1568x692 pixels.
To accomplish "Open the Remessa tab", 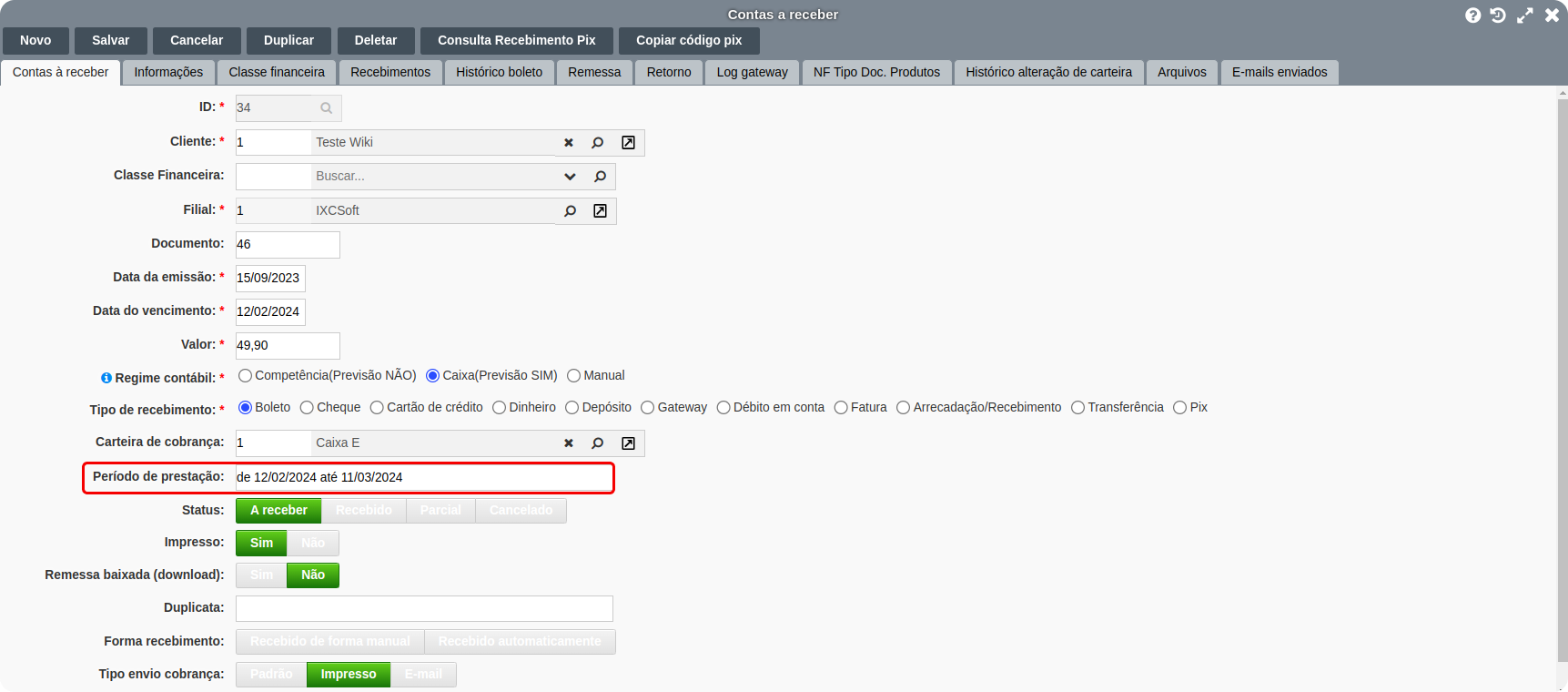I will click(594, 72).
